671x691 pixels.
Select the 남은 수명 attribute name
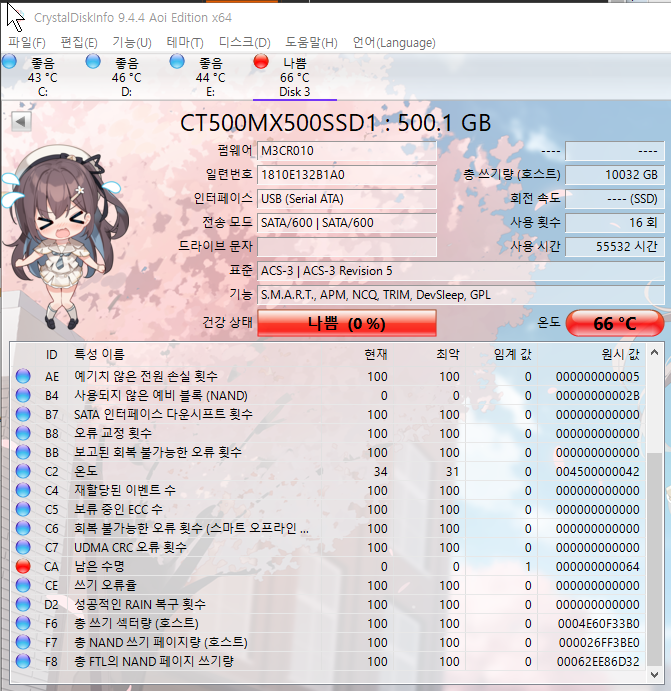click(99, 566)
